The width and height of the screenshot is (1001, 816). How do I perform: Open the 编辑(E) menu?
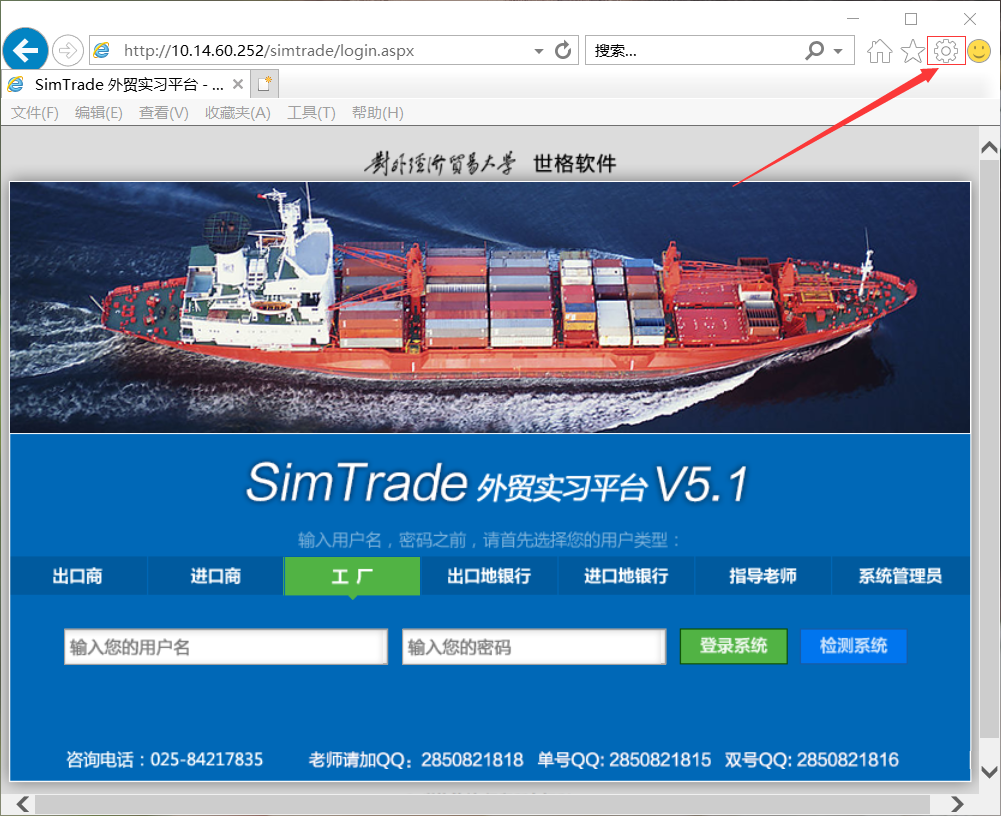[98, 113]
